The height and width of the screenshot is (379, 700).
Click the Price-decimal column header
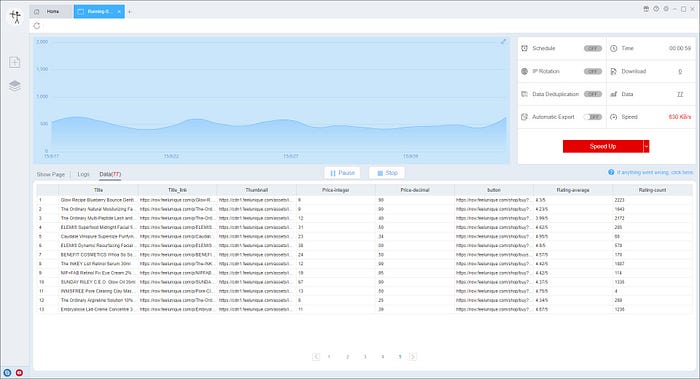pos(415,190)
